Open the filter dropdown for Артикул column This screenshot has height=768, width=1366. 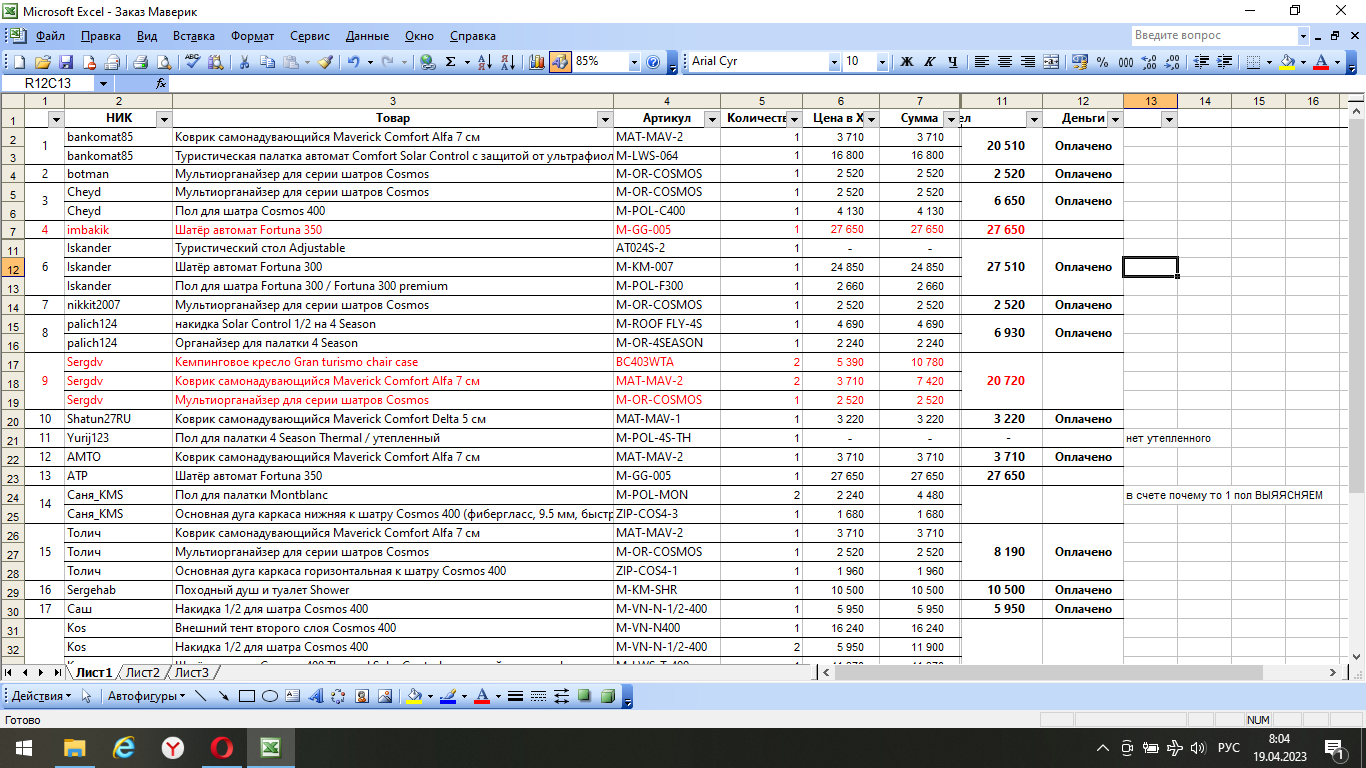coord(711,119)
